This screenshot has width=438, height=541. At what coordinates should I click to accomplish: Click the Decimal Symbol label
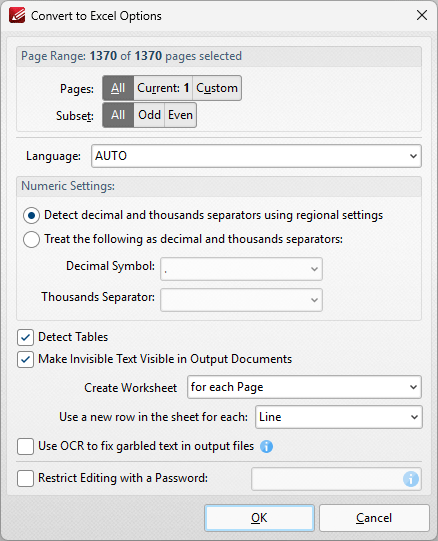click(x=110, y=266)
